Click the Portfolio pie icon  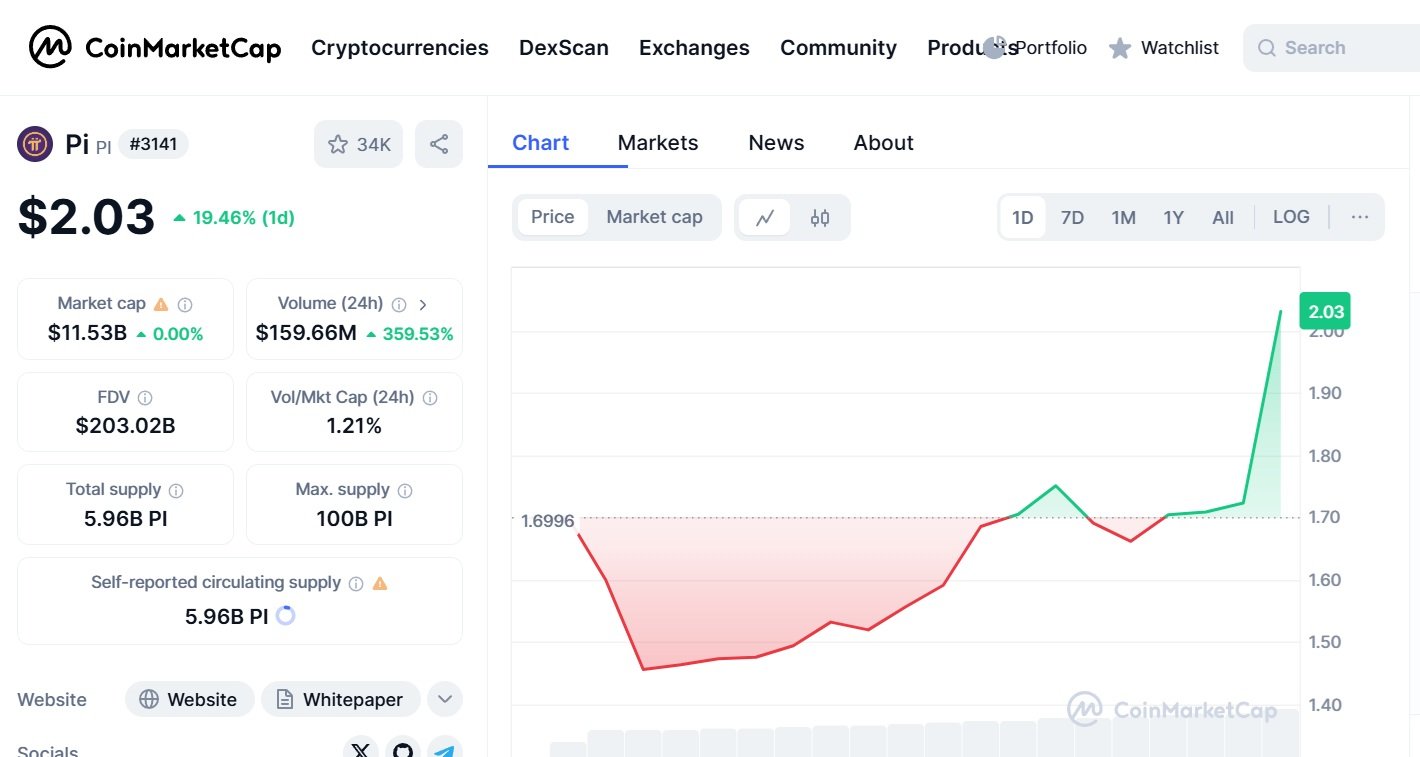[994, 47]
